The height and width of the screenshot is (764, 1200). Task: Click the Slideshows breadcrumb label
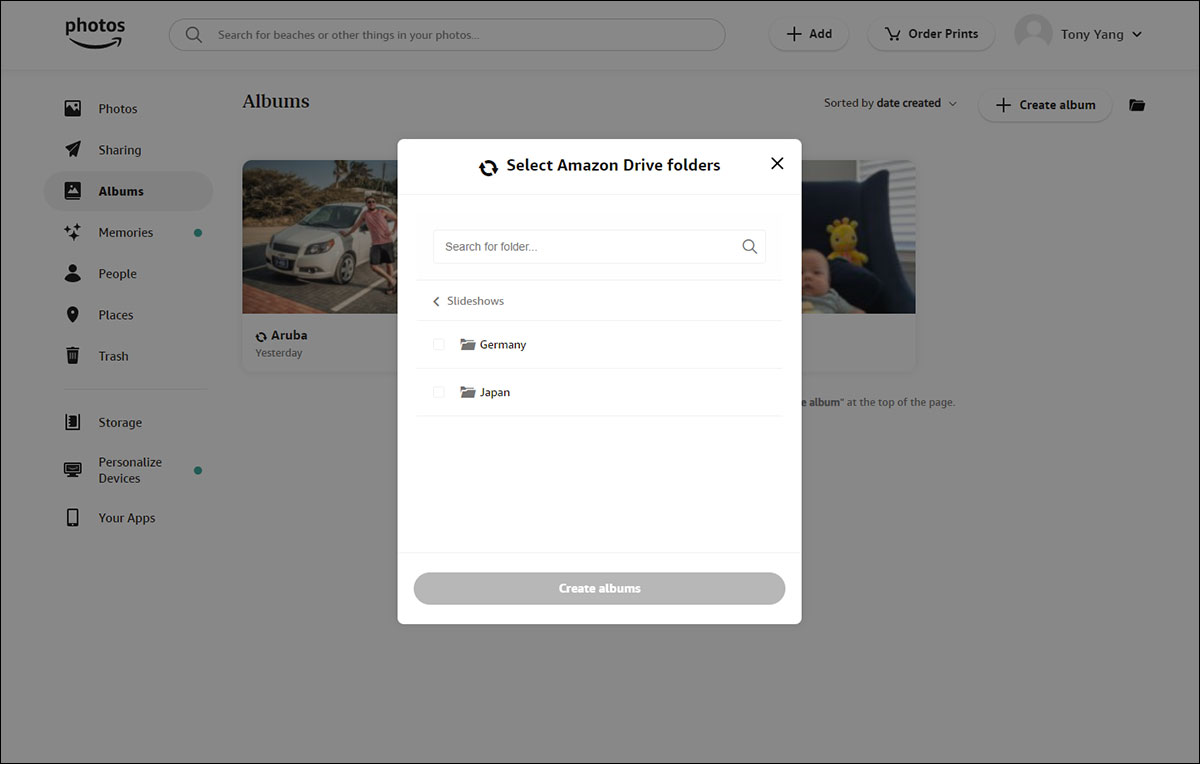(x=475, y=301)
